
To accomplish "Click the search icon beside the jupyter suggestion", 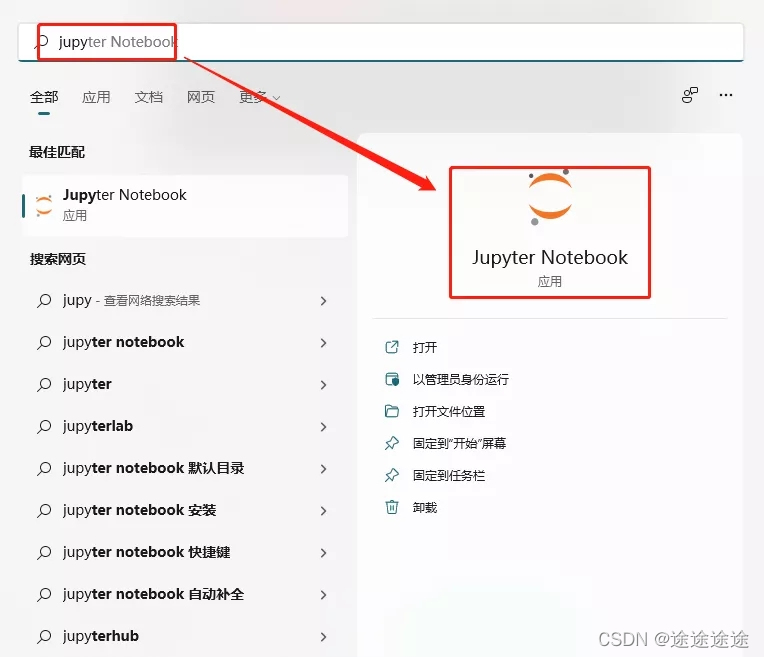I will [44, 385].
